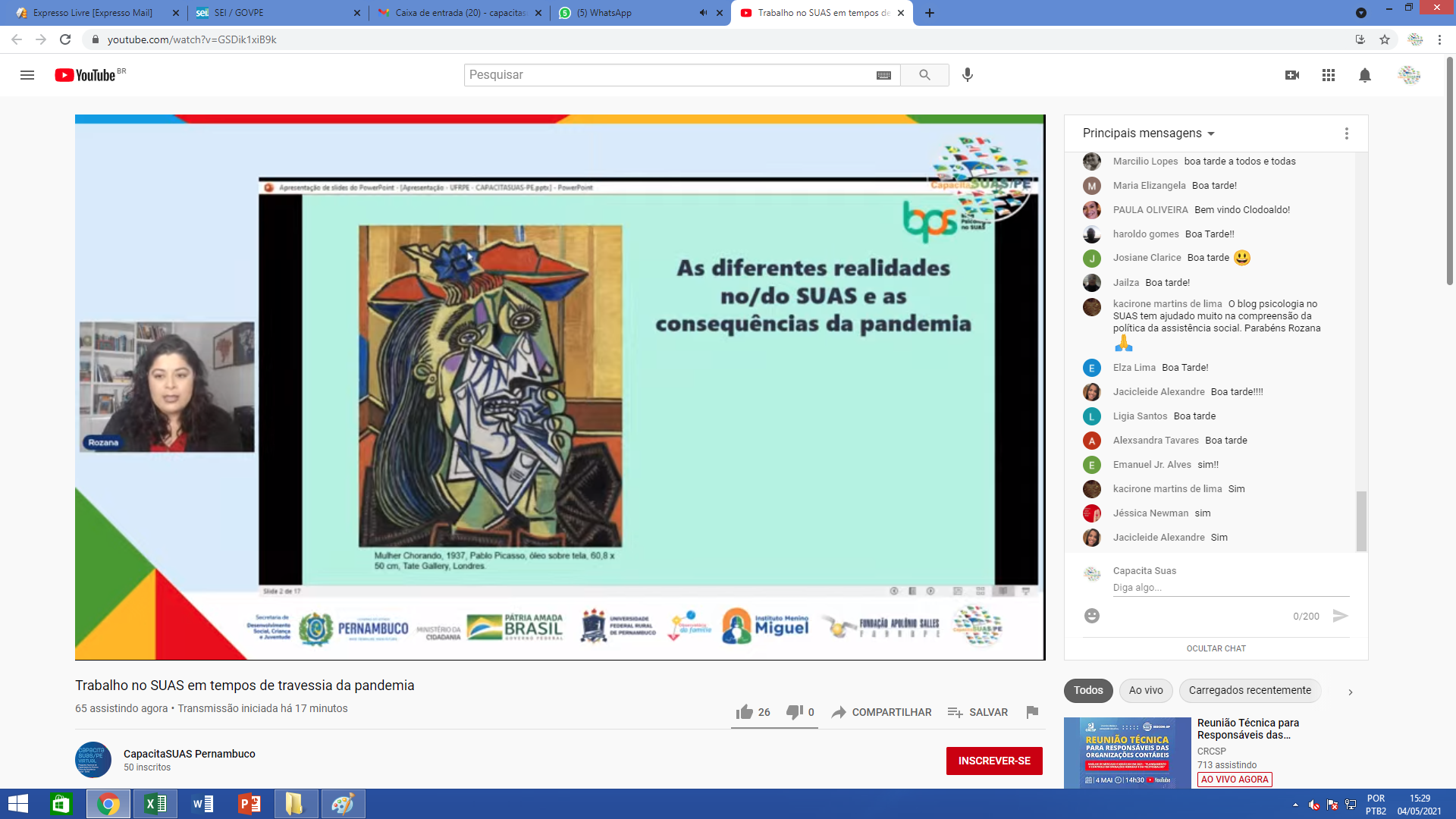
Task: Report the video with the flag icon
Action: point(1032,712)
